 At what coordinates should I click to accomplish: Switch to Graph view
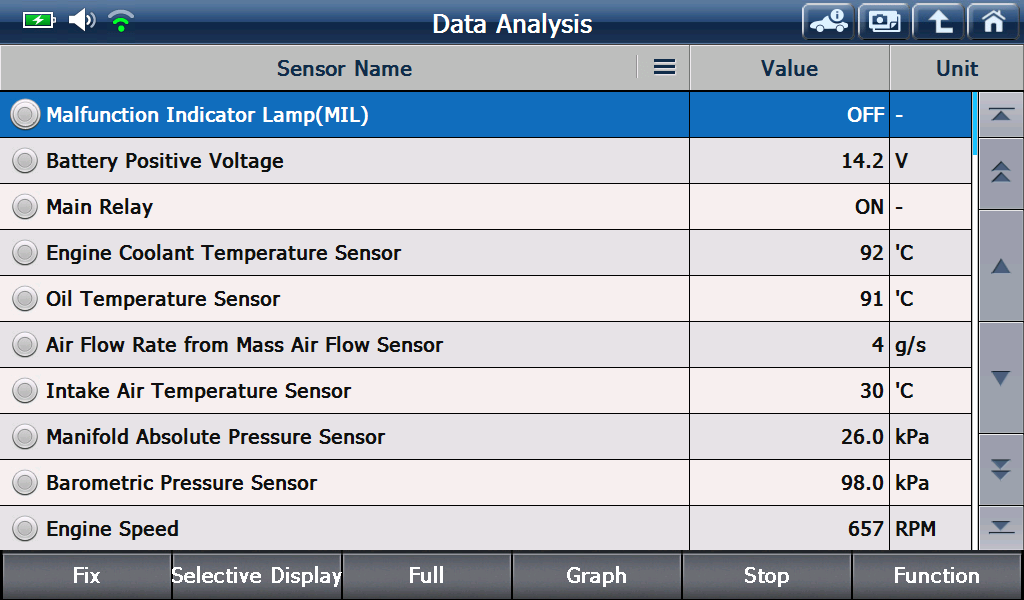click(596, 575)
